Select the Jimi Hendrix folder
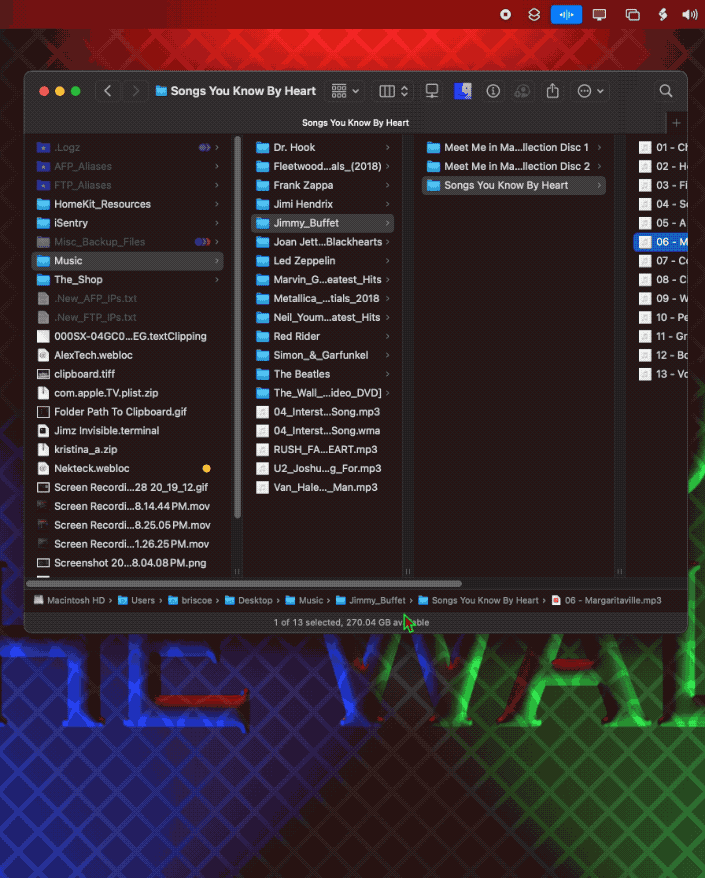Image resolution: width=705 pixels, height=878 pixels. pyautogui.click(x=323, y=204)
